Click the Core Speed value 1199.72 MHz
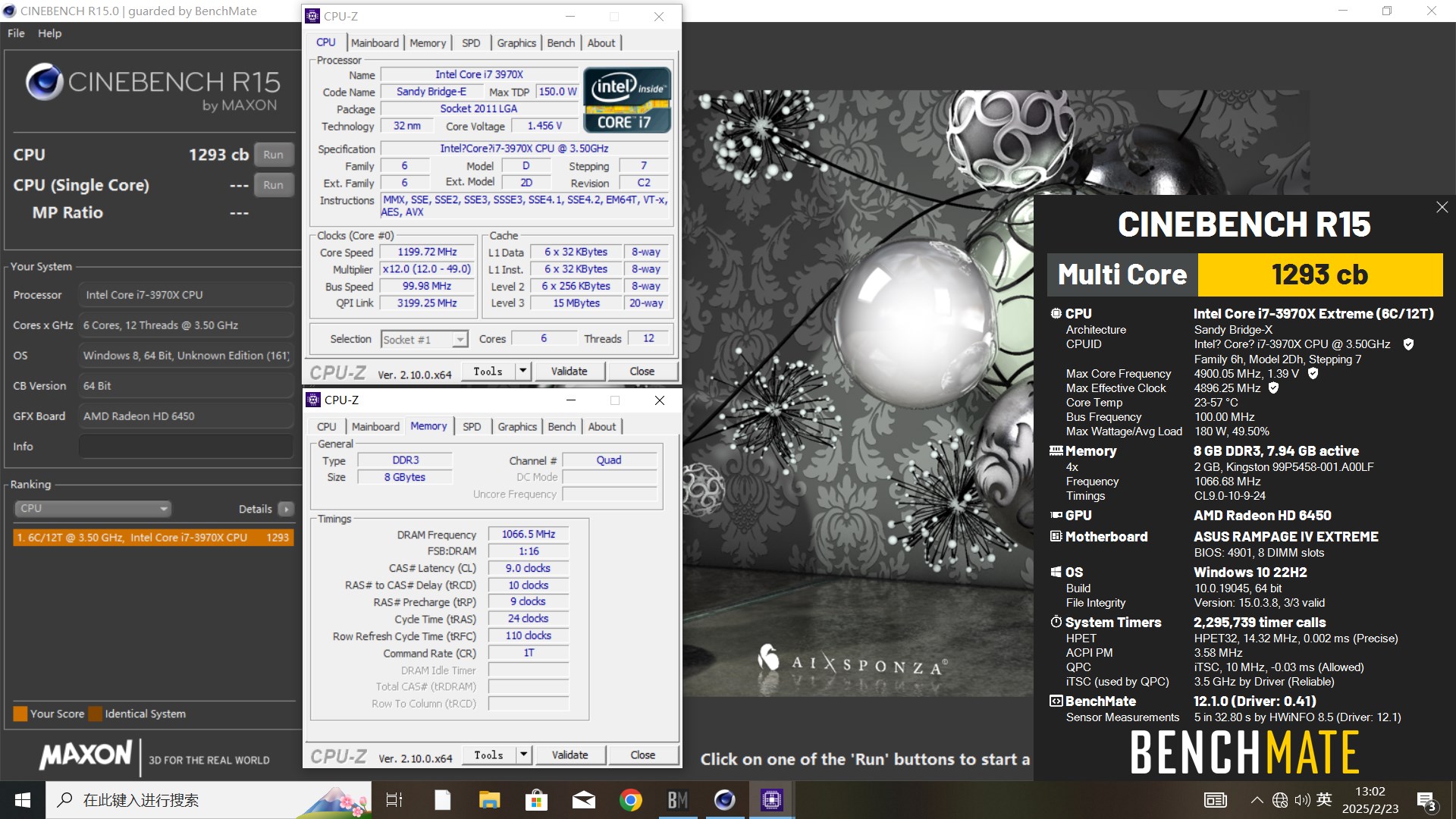 pos(427,252)
